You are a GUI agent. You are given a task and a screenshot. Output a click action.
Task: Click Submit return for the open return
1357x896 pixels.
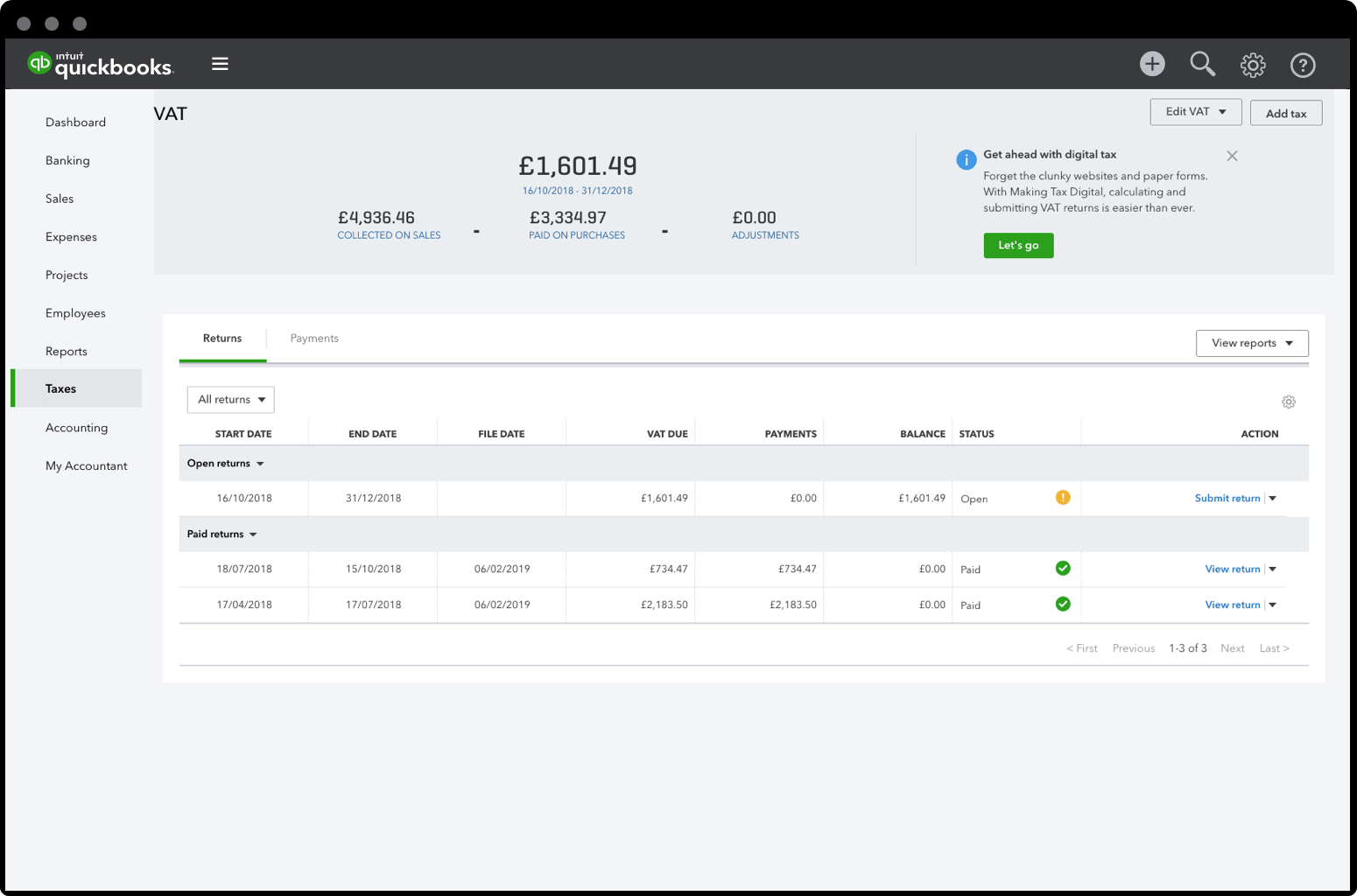[x=1227, y=498]
